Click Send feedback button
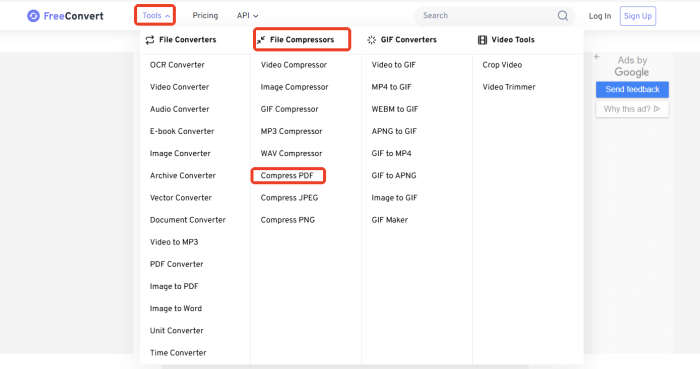The width and height of the screenshot is (700, 369). (632, 89)
